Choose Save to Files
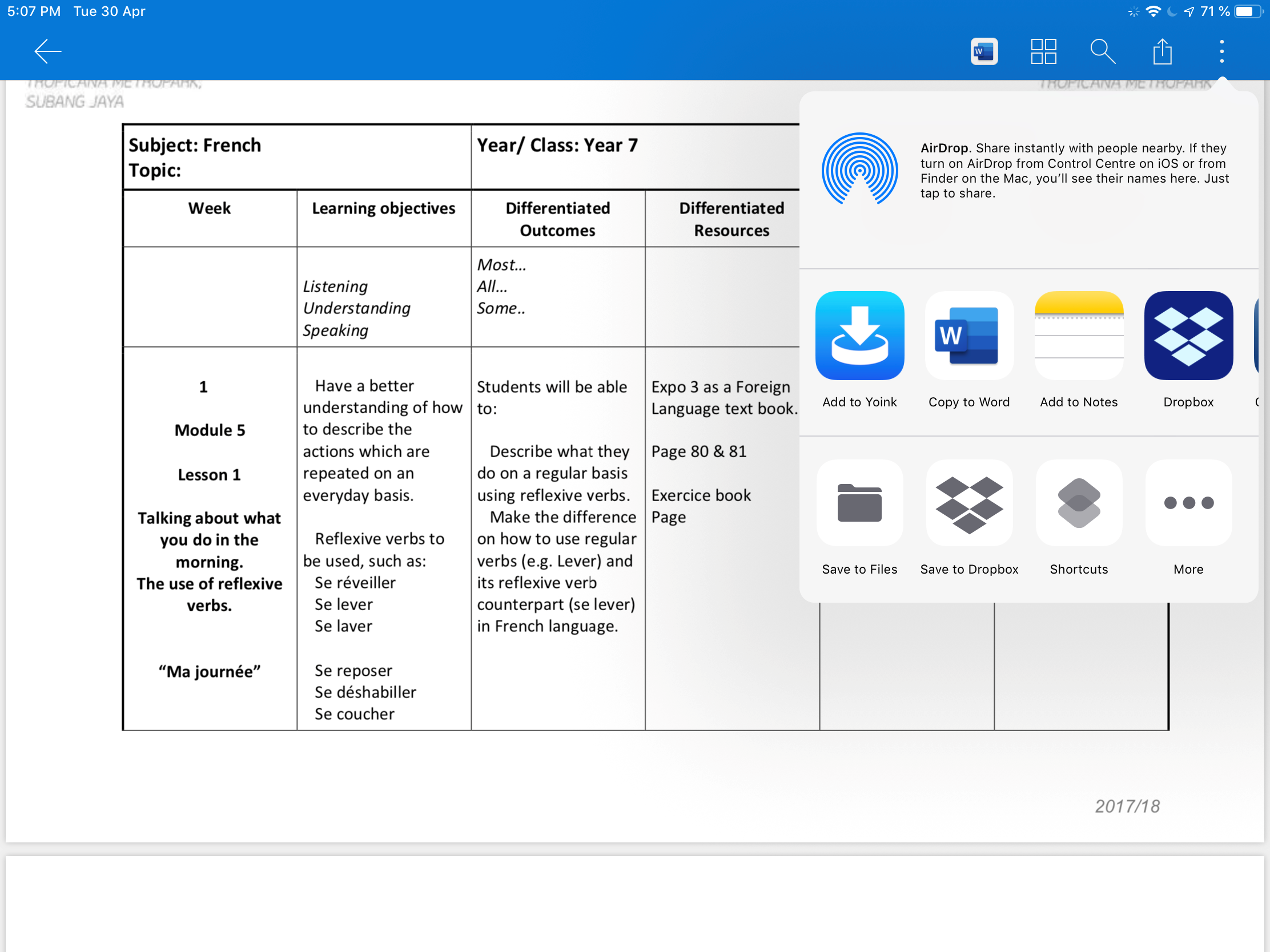 click(859, 518)
